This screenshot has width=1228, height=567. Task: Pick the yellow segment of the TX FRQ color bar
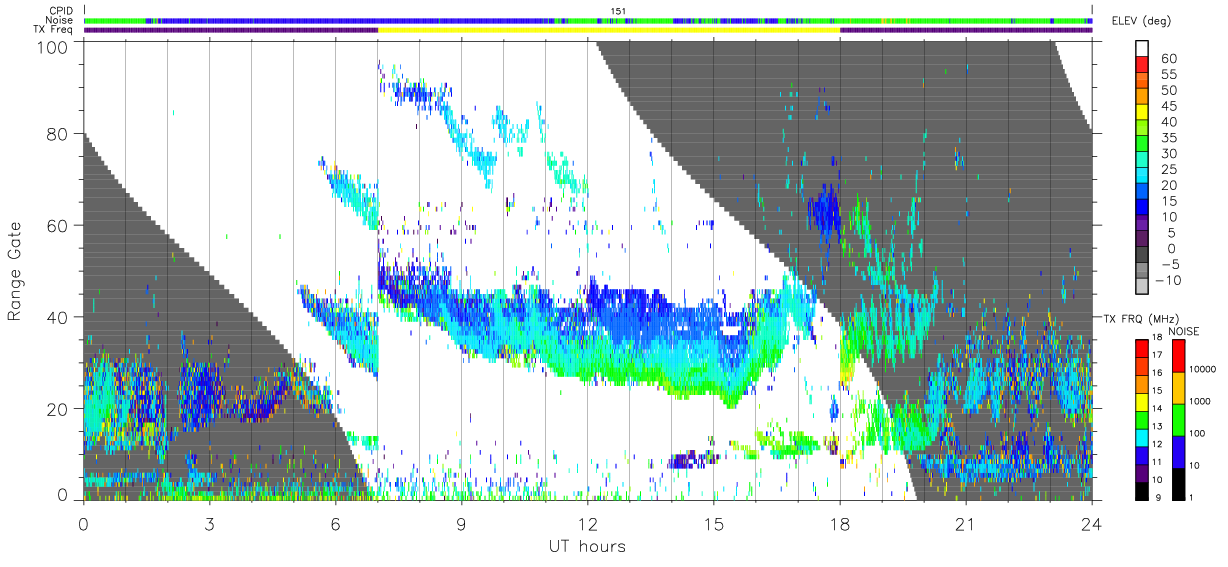pyautogui.click(x=1142, y=401)
